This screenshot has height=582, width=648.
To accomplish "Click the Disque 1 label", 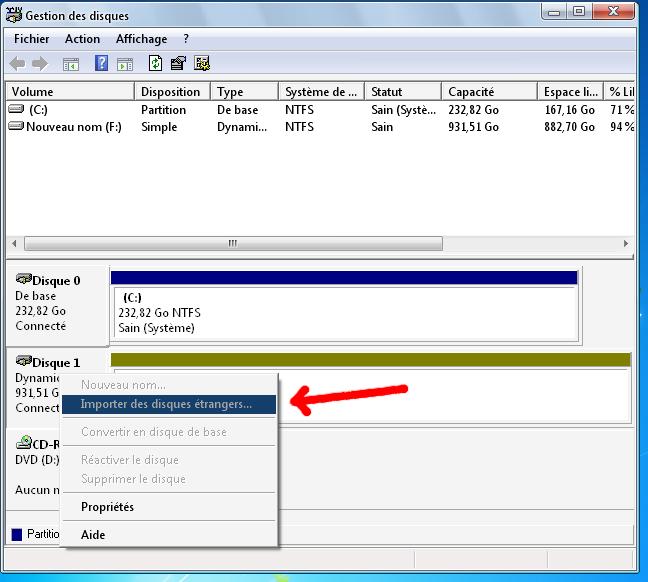I will 56,363.
